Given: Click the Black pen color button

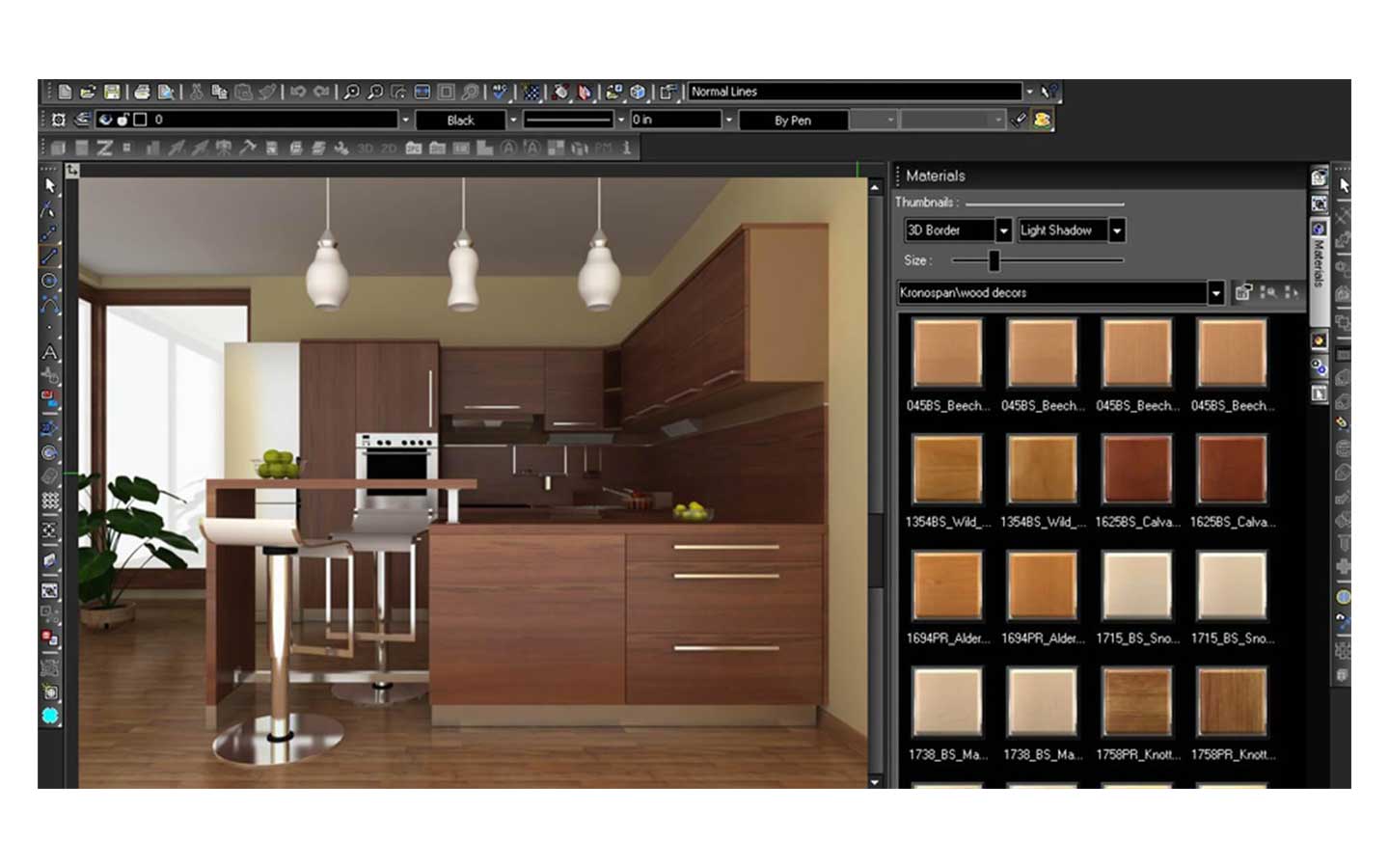Looking at the screenshot, I should point(460,121).
